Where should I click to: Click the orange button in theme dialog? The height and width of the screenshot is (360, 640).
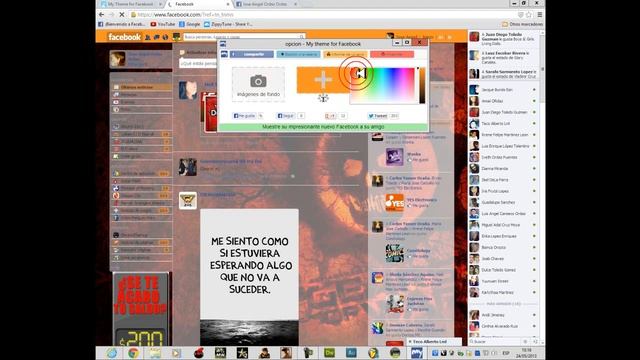click(x=345, y=54)
